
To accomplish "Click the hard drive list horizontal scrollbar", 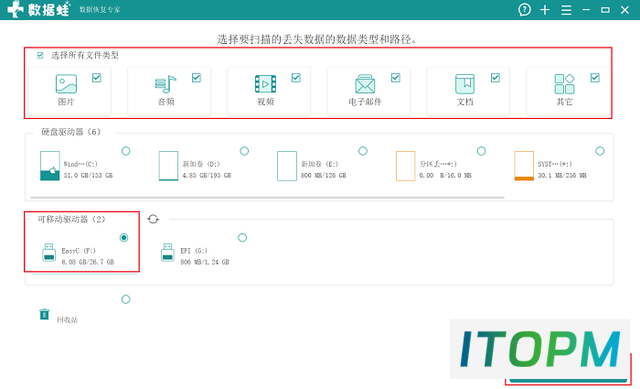I will (x=267, y=198).
